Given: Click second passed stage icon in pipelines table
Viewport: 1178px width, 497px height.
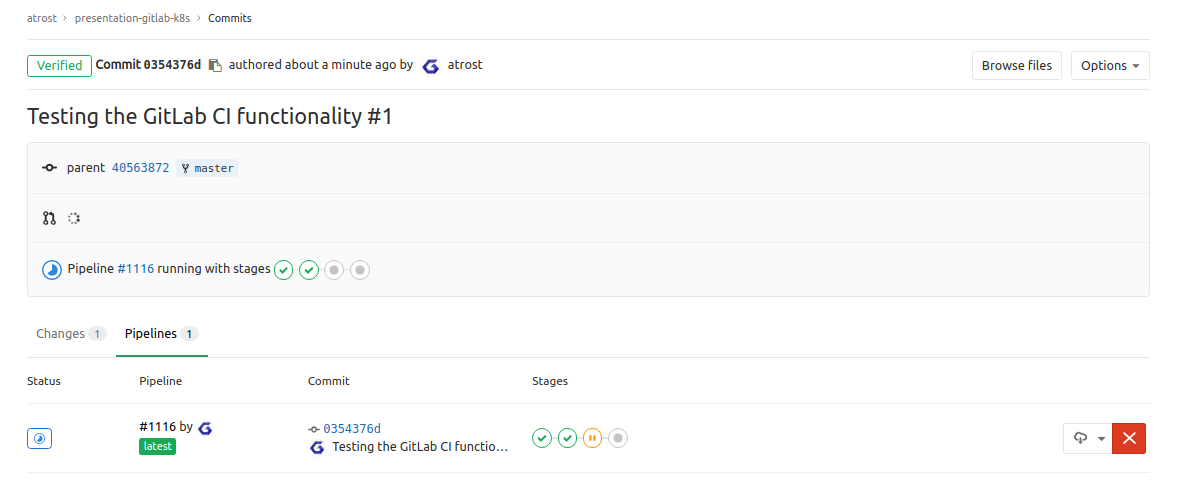Looking at the screenshot, I should click(x=568, y=438).
